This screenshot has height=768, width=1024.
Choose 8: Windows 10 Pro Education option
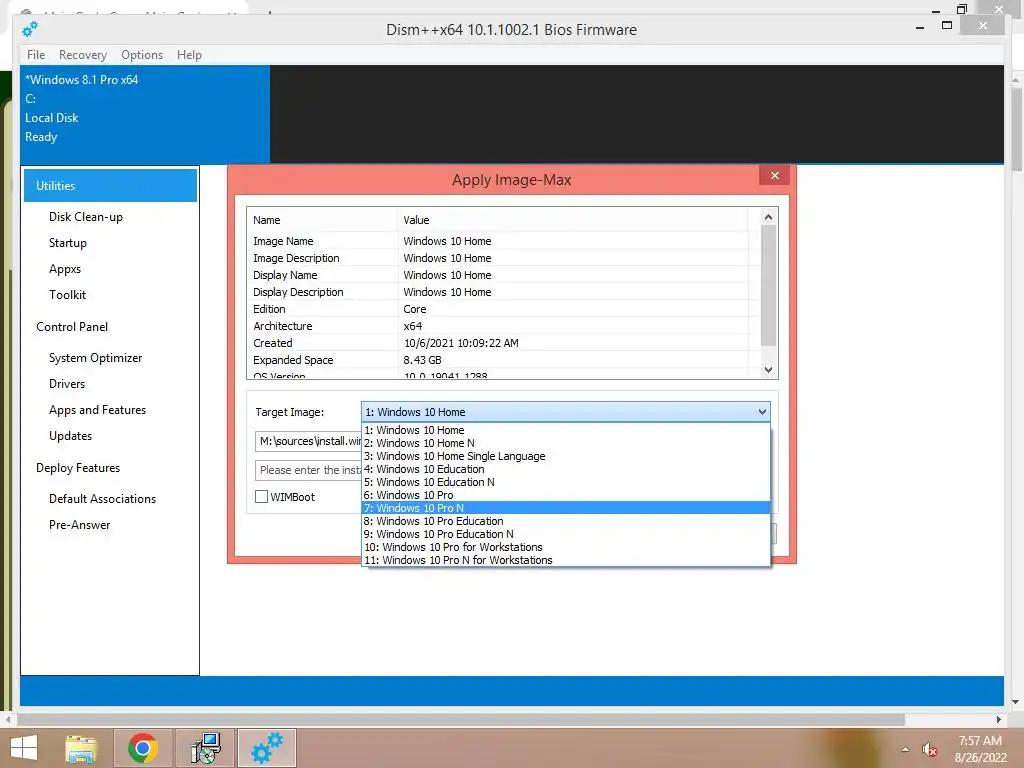566,521
